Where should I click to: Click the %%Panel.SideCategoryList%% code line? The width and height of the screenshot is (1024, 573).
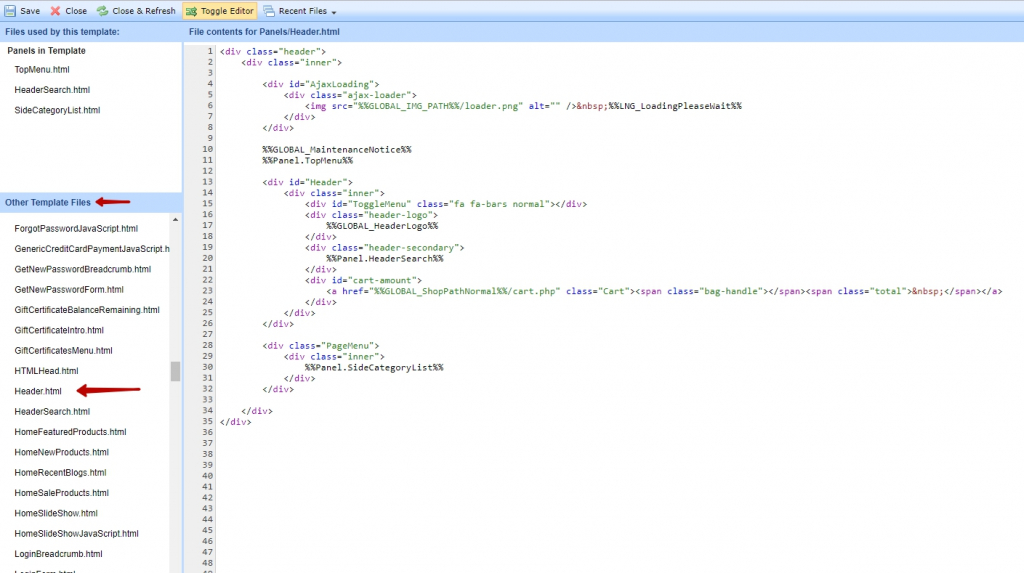click(374, 367)
